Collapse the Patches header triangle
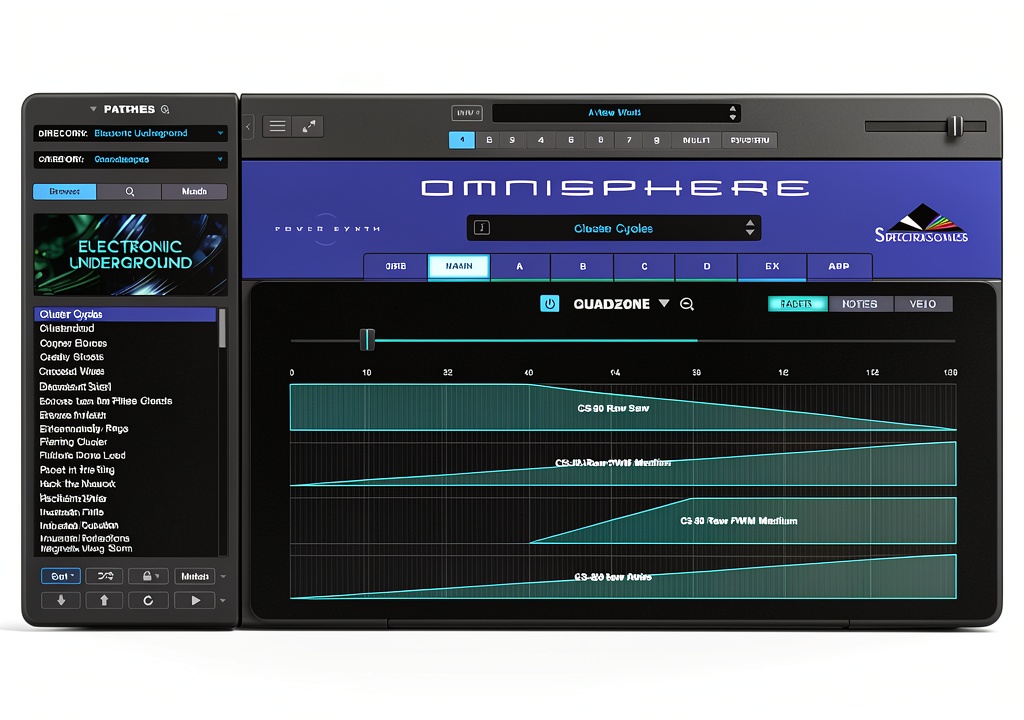This screenshot has width=1024, height=720. click(93, 109)
